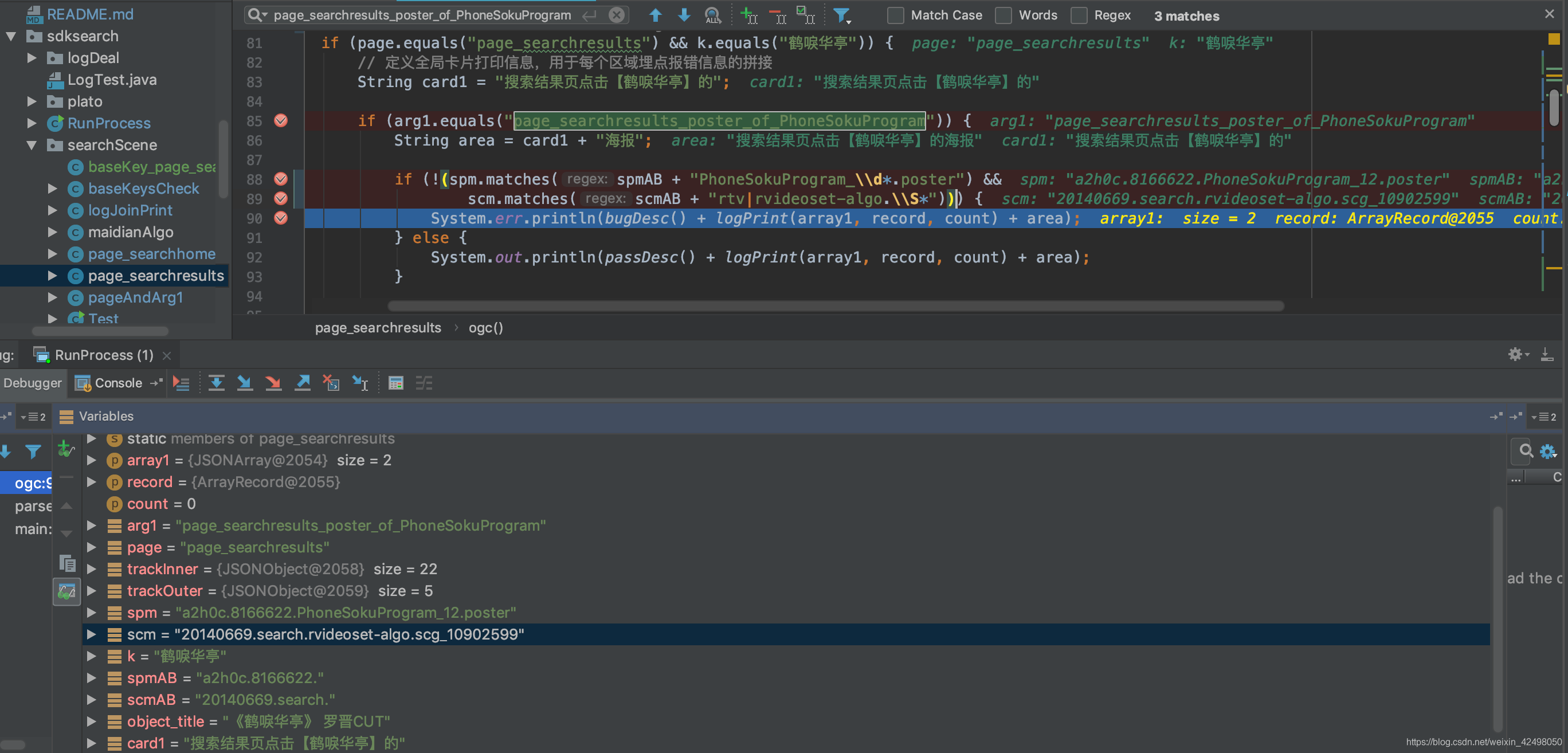
Task: Collapse the searchScene folder
Action: (x=32, y=145)
